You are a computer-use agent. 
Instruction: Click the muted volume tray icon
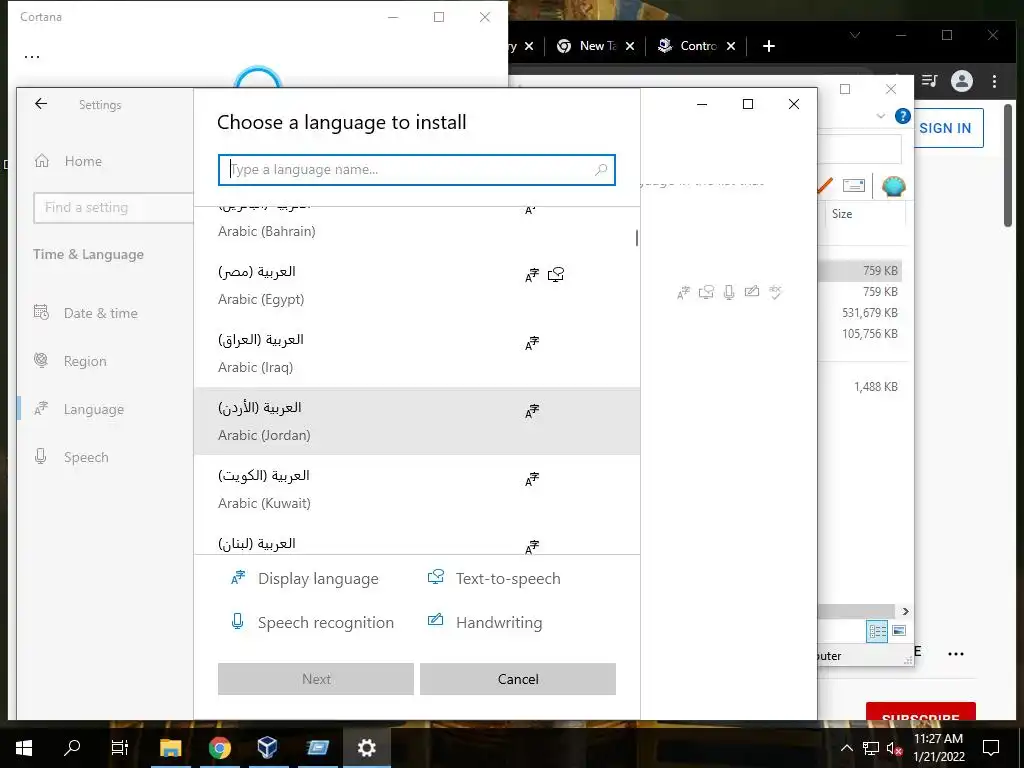click(894, 748)
